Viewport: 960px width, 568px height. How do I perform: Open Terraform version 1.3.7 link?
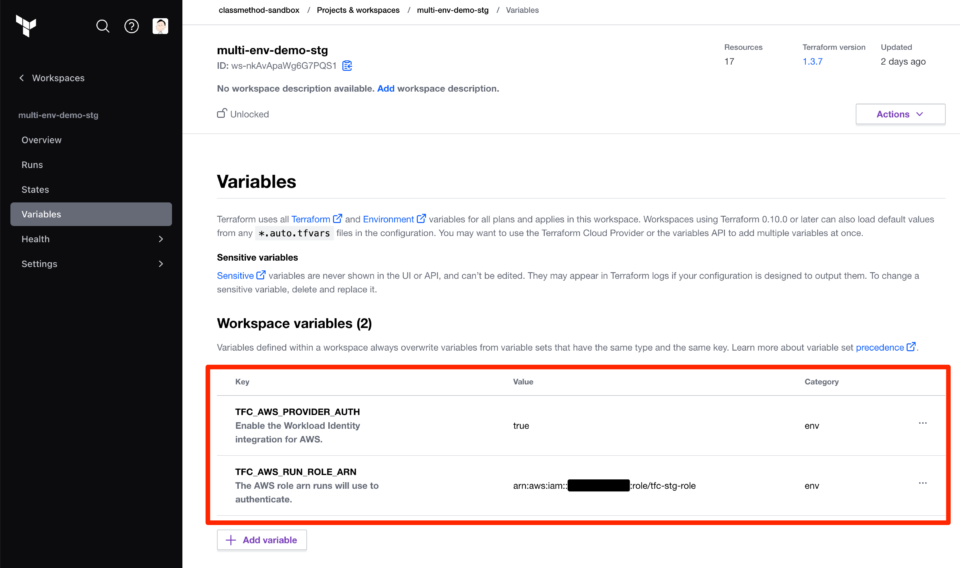point(812,61)
